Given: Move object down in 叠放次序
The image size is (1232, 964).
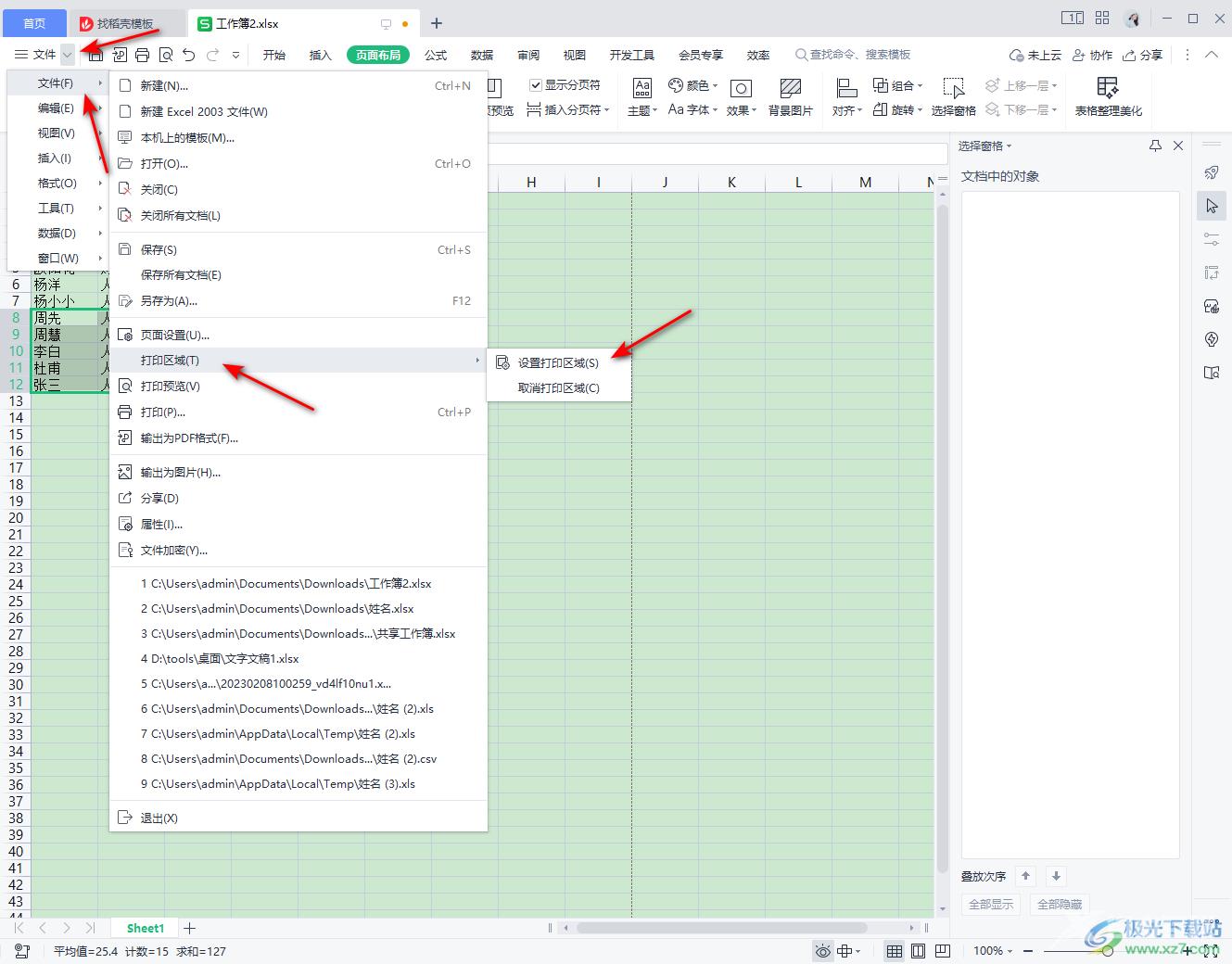Looking at the screenshot, I should 1056,876.
